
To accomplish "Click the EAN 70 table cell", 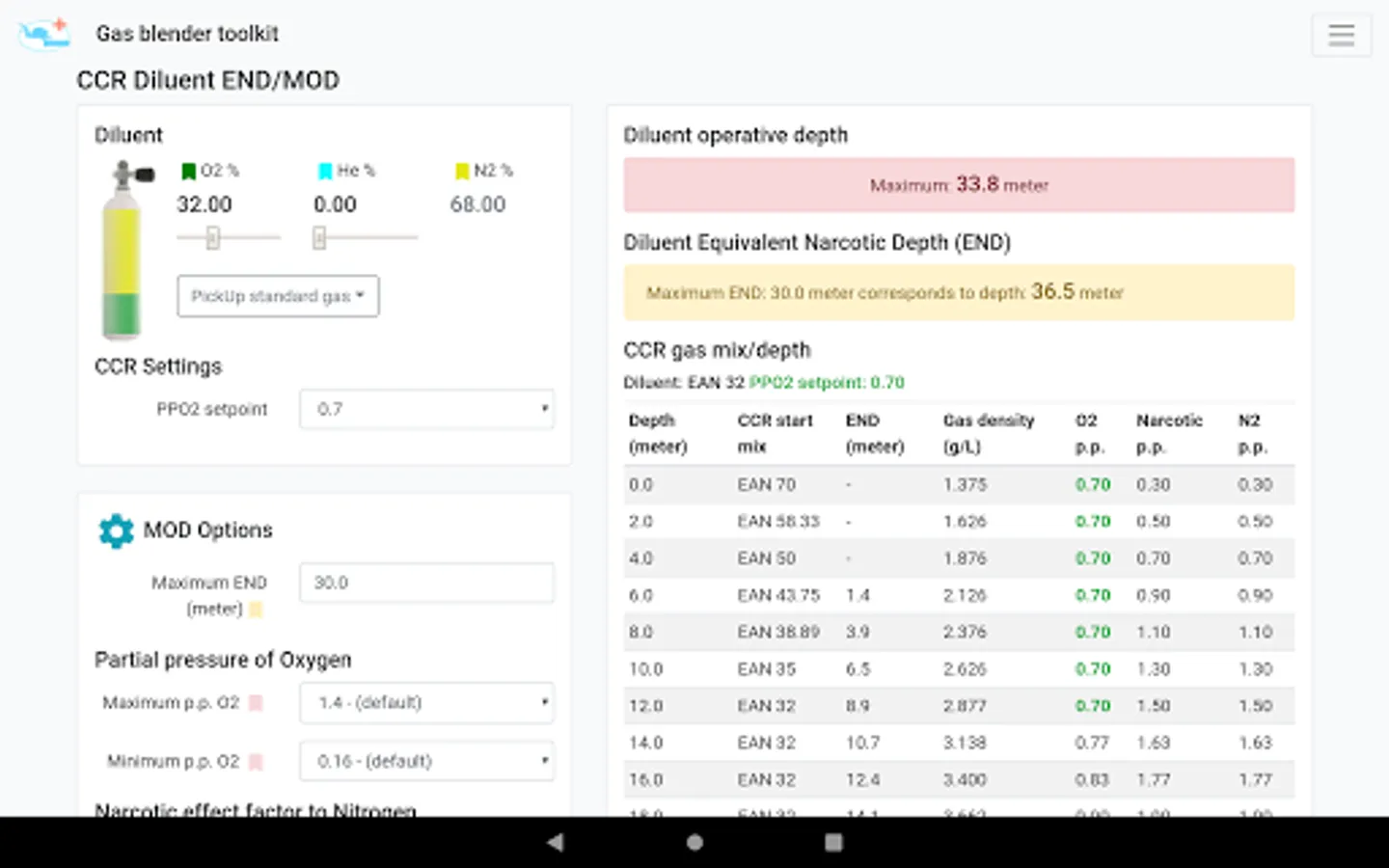I will pyautogui.click(x=767, y=485).
